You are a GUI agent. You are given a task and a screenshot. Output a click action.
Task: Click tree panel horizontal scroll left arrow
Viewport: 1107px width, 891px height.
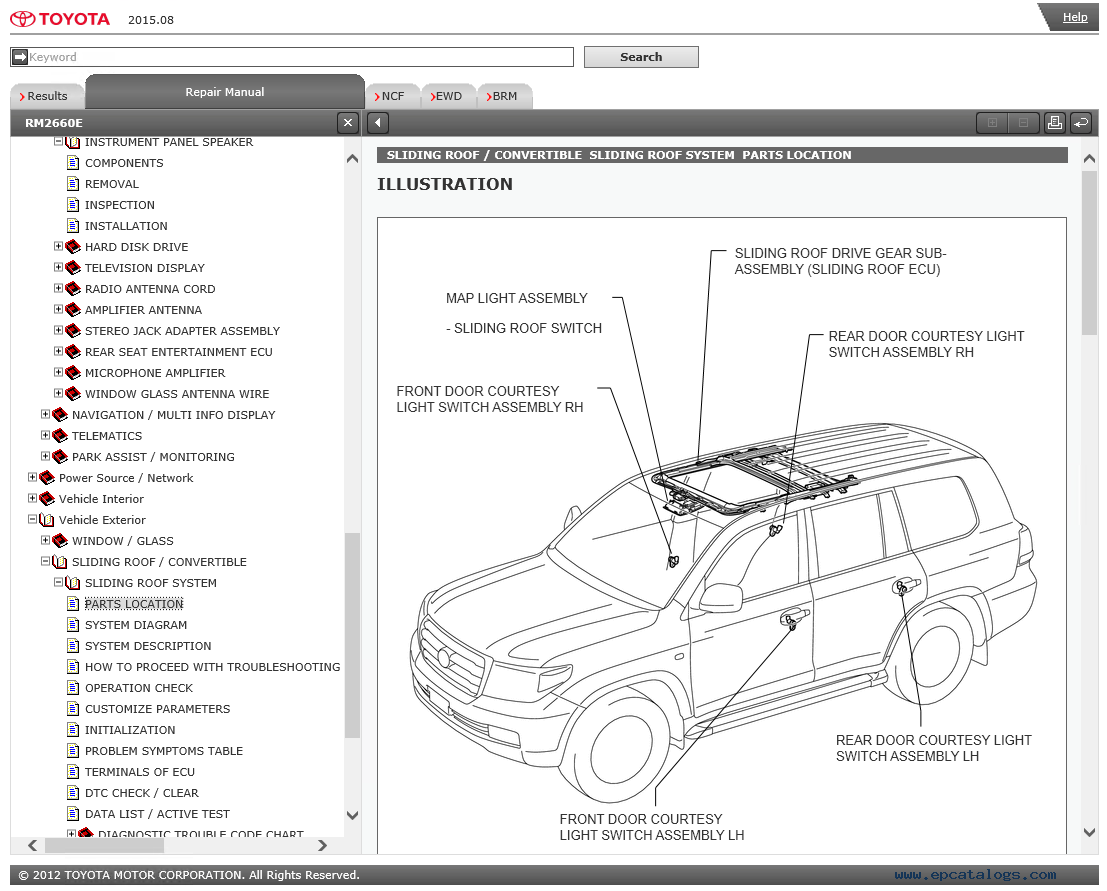(32, 845)
